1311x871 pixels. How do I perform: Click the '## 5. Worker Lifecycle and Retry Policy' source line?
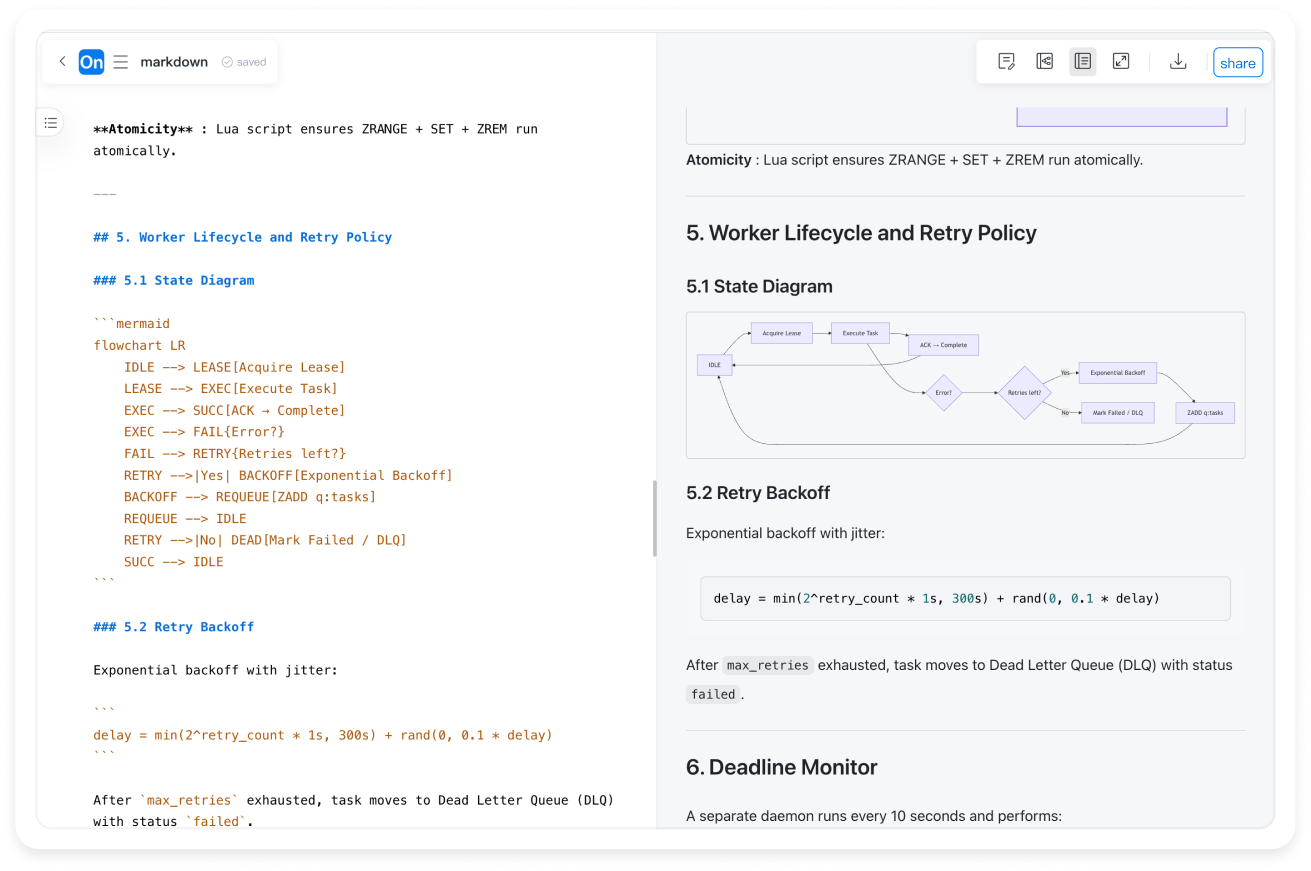click(243, 237)
